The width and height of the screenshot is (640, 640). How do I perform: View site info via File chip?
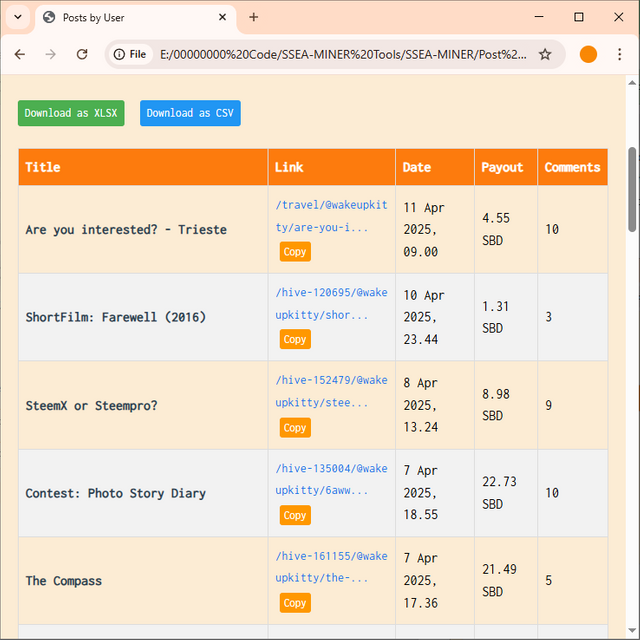click(130, 54)
